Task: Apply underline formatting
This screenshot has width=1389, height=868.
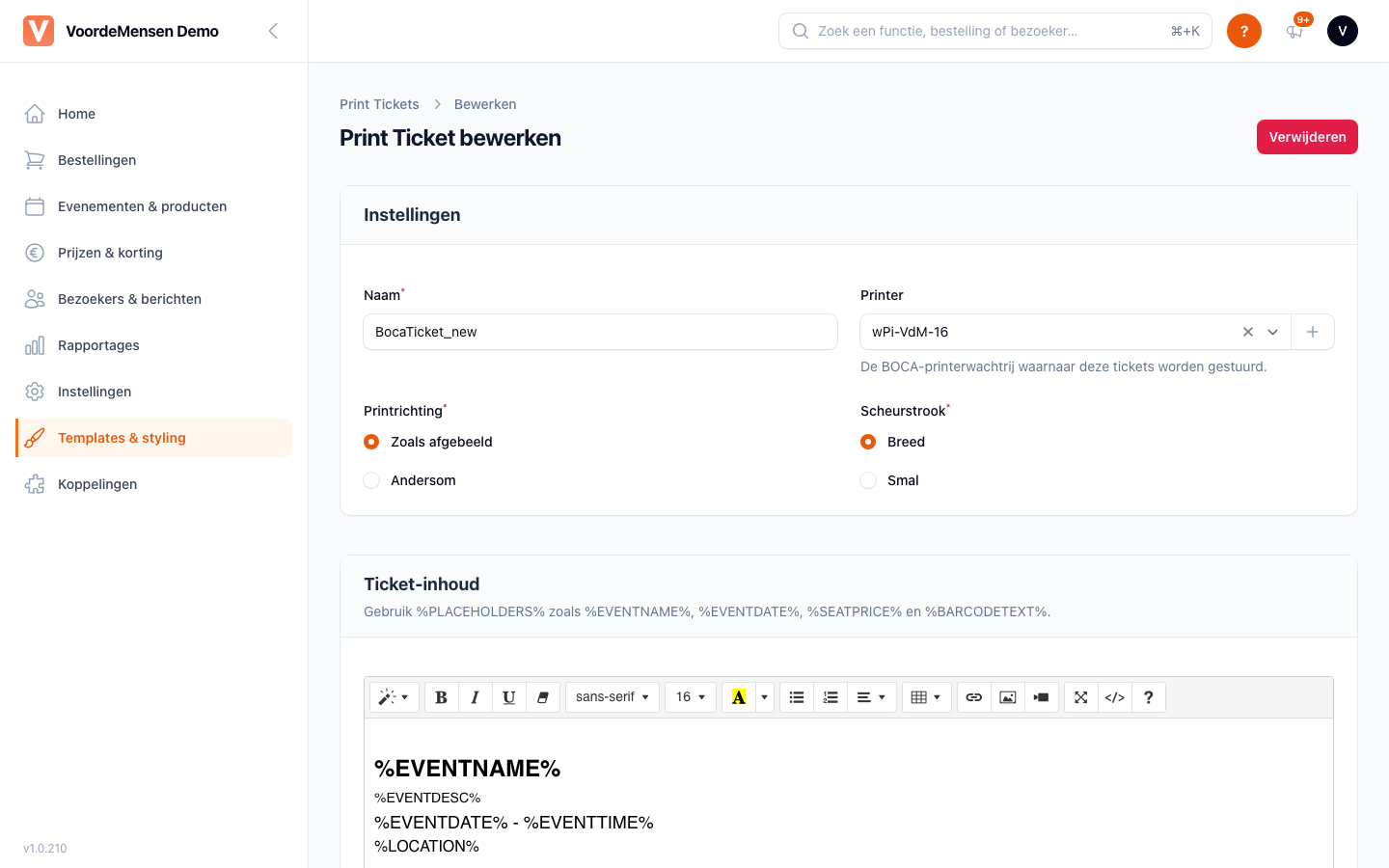Action: click(508, 697)
